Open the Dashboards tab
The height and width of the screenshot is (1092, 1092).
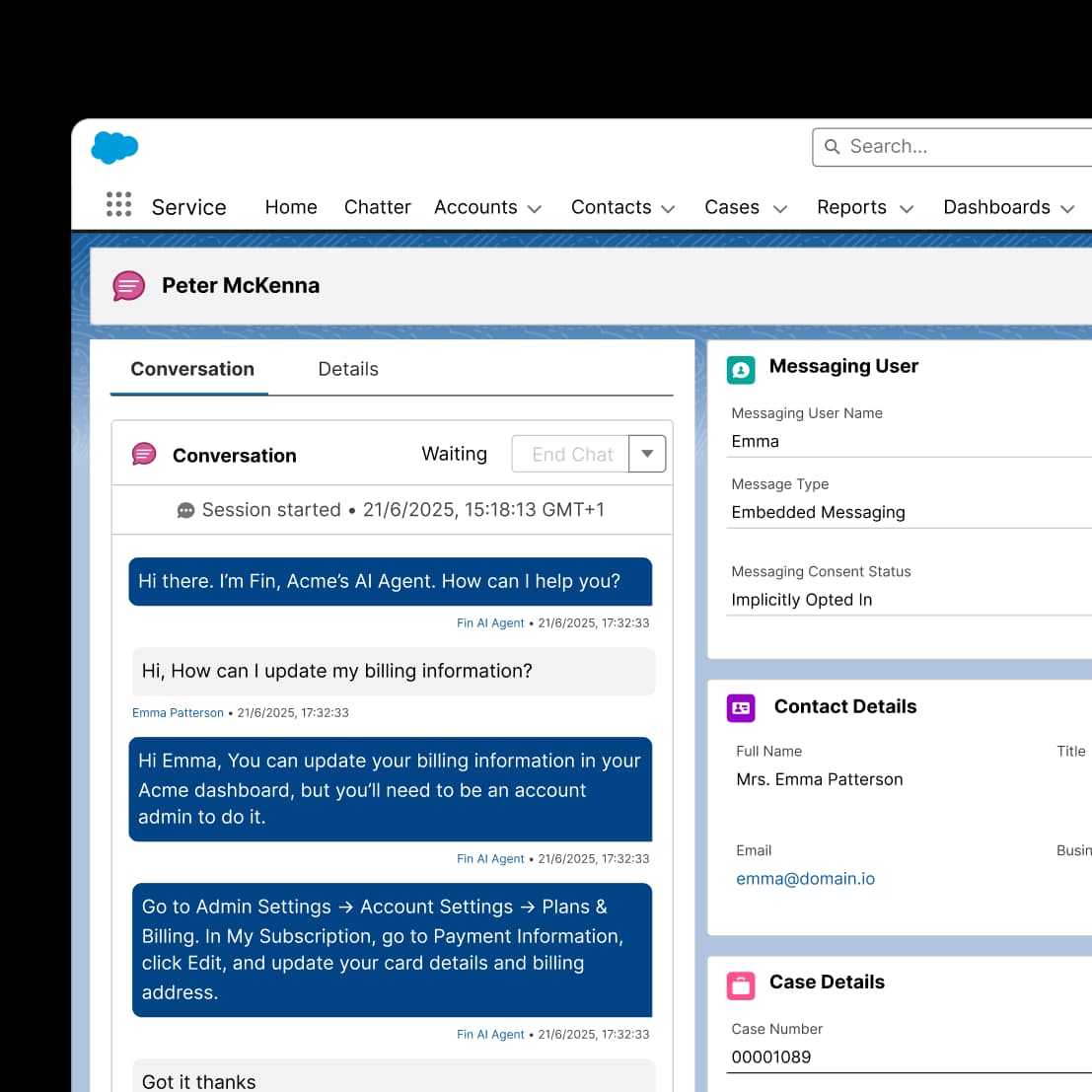click(x=996, y=207)
